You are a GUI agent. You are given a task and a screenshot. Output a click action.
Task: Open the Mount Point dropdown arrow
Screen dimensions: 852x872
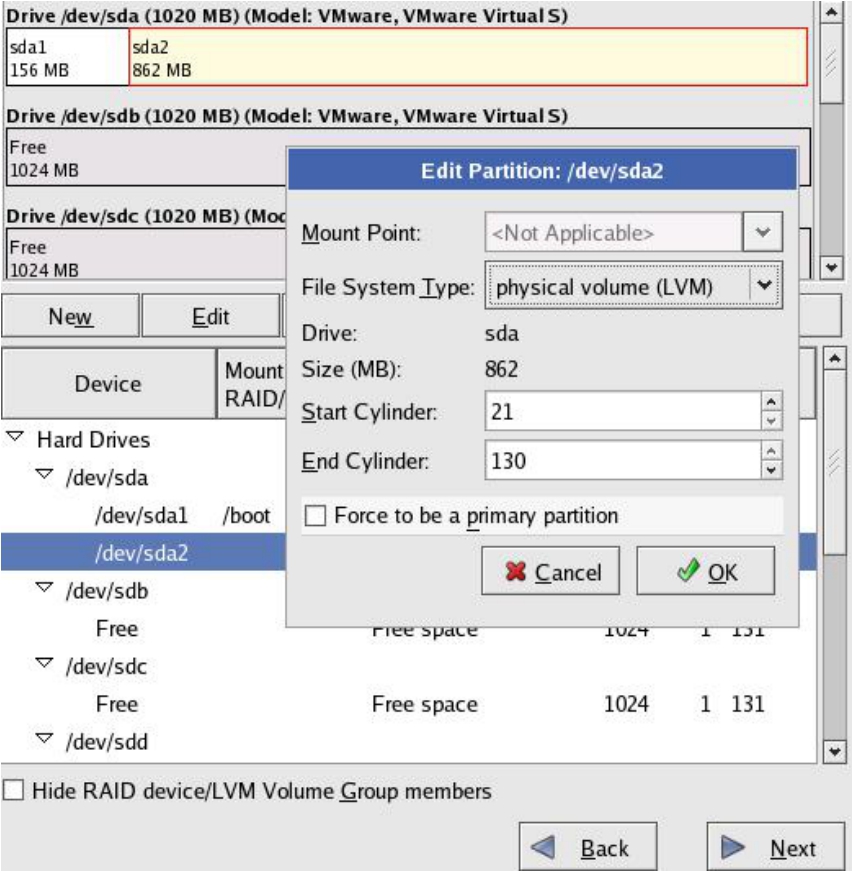coord(763,233)
